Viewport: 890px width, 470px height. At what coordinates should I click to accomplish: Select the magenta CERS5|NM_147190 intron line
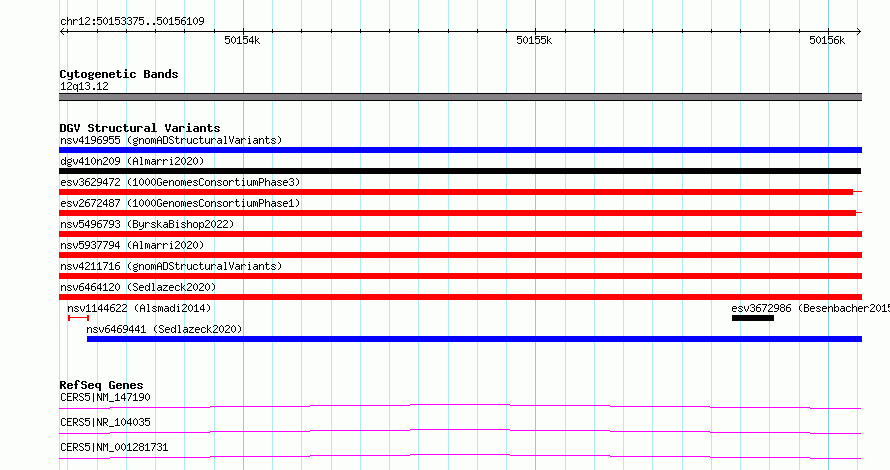pos(460,406)
